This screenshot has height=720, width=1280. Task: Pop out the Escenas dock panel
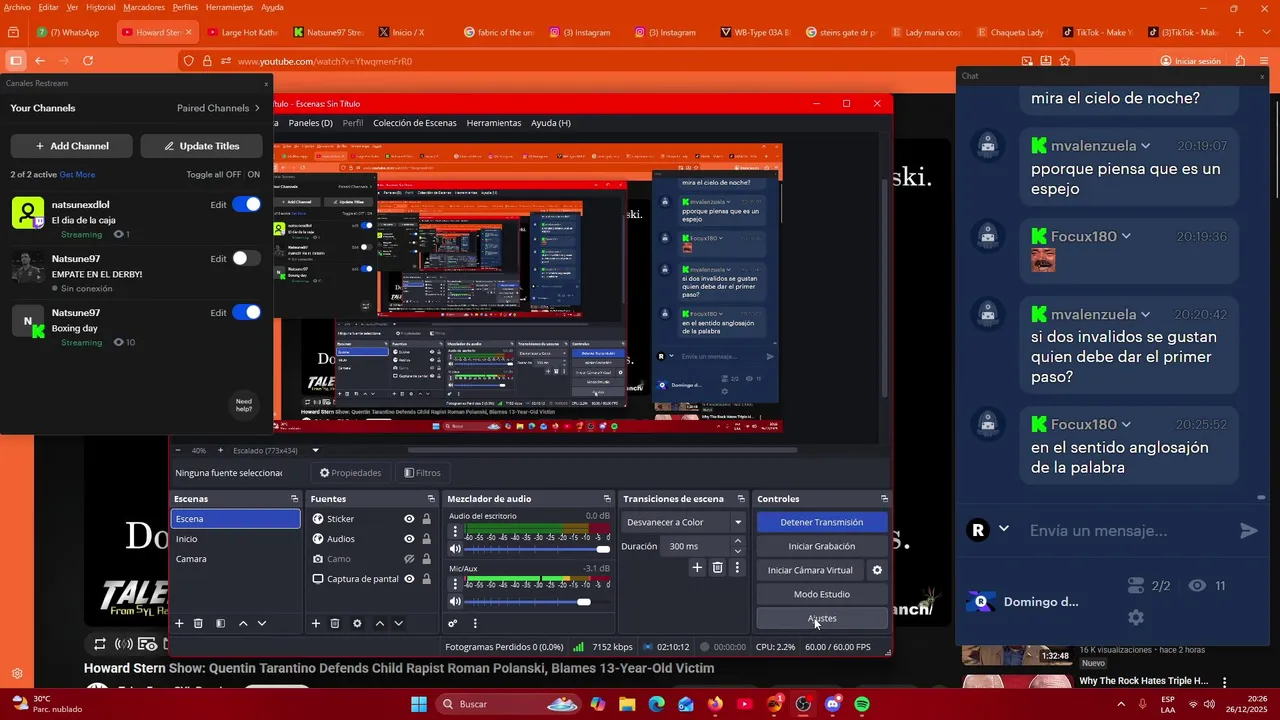[294, 499]
